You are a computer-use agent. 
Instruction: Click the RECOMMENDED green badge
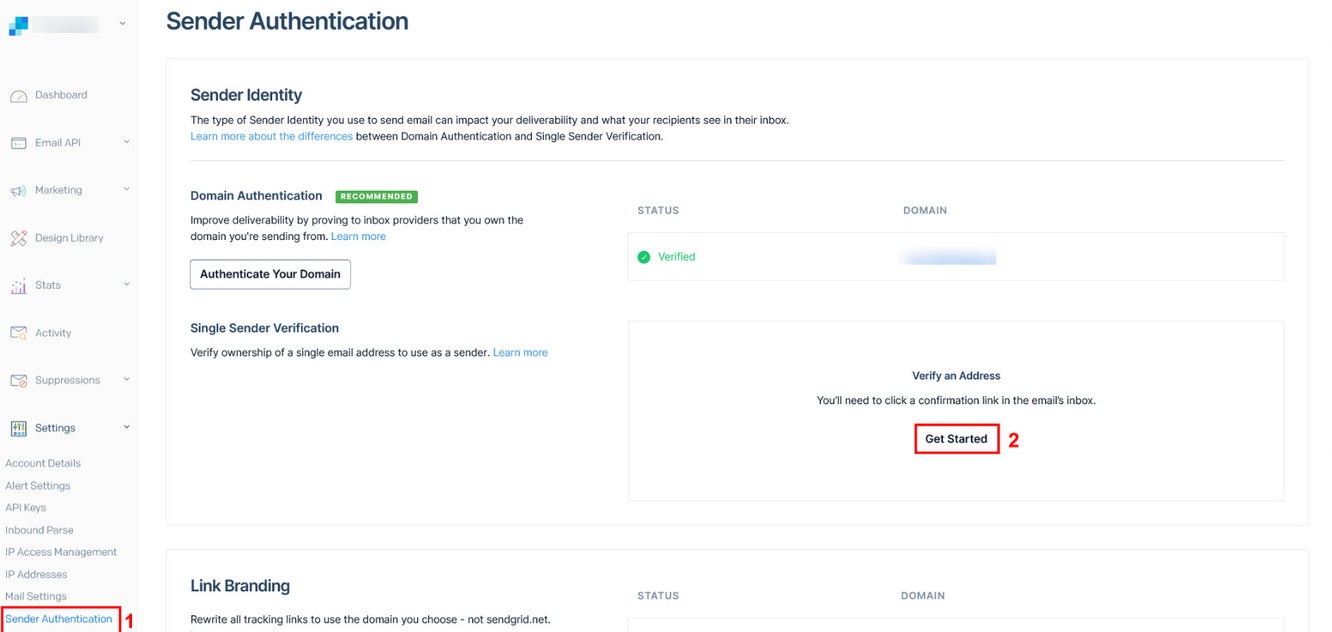coord(376,196)
